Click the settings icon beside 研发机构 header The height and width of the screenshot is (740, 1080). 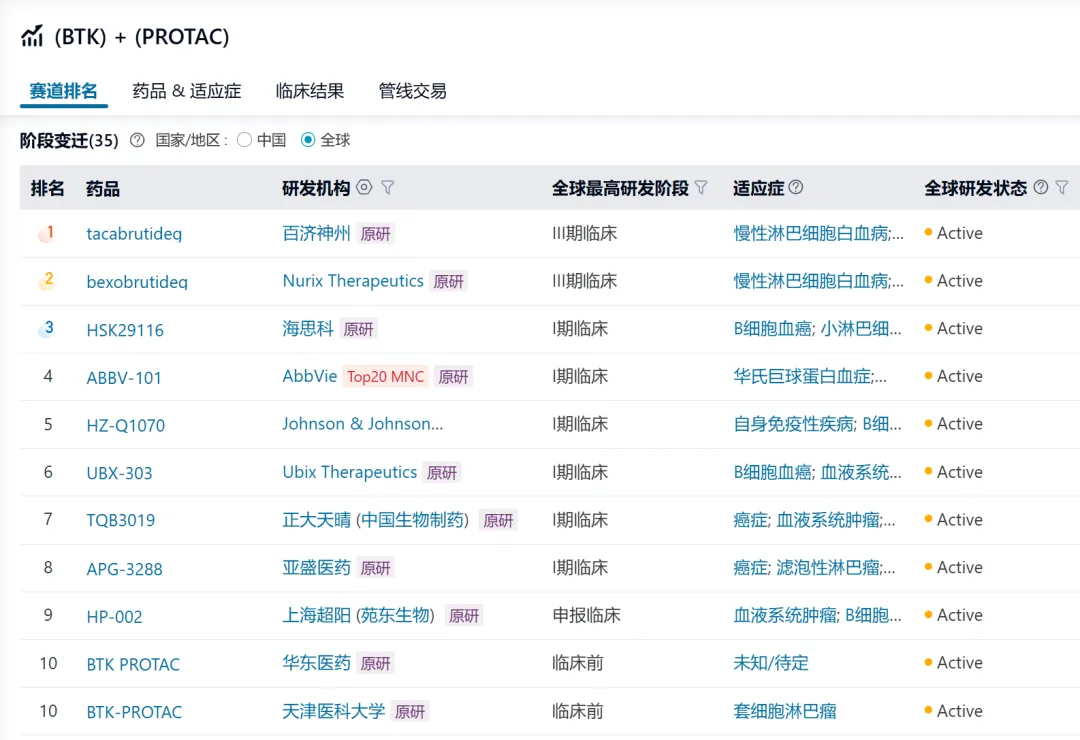point(364,187)
